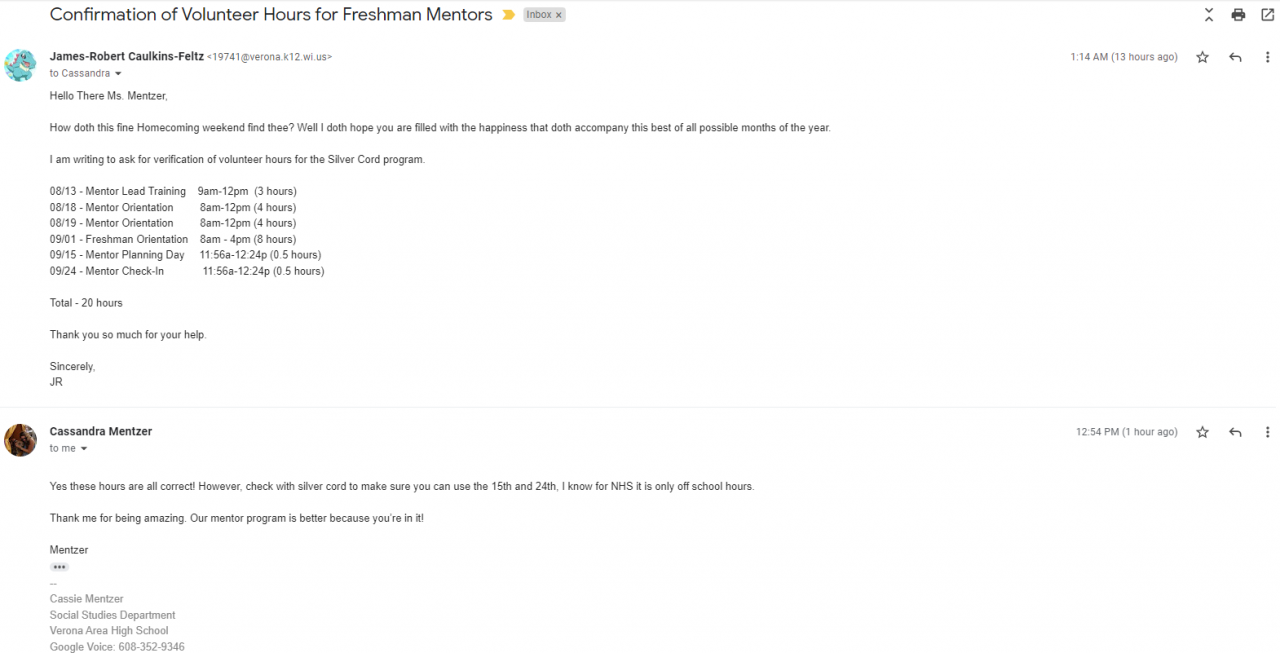1280x653 pixels.
Task: Click Cassandra Mentzer's profile picture
Action: pyautogui.click(x=21, y=440)
